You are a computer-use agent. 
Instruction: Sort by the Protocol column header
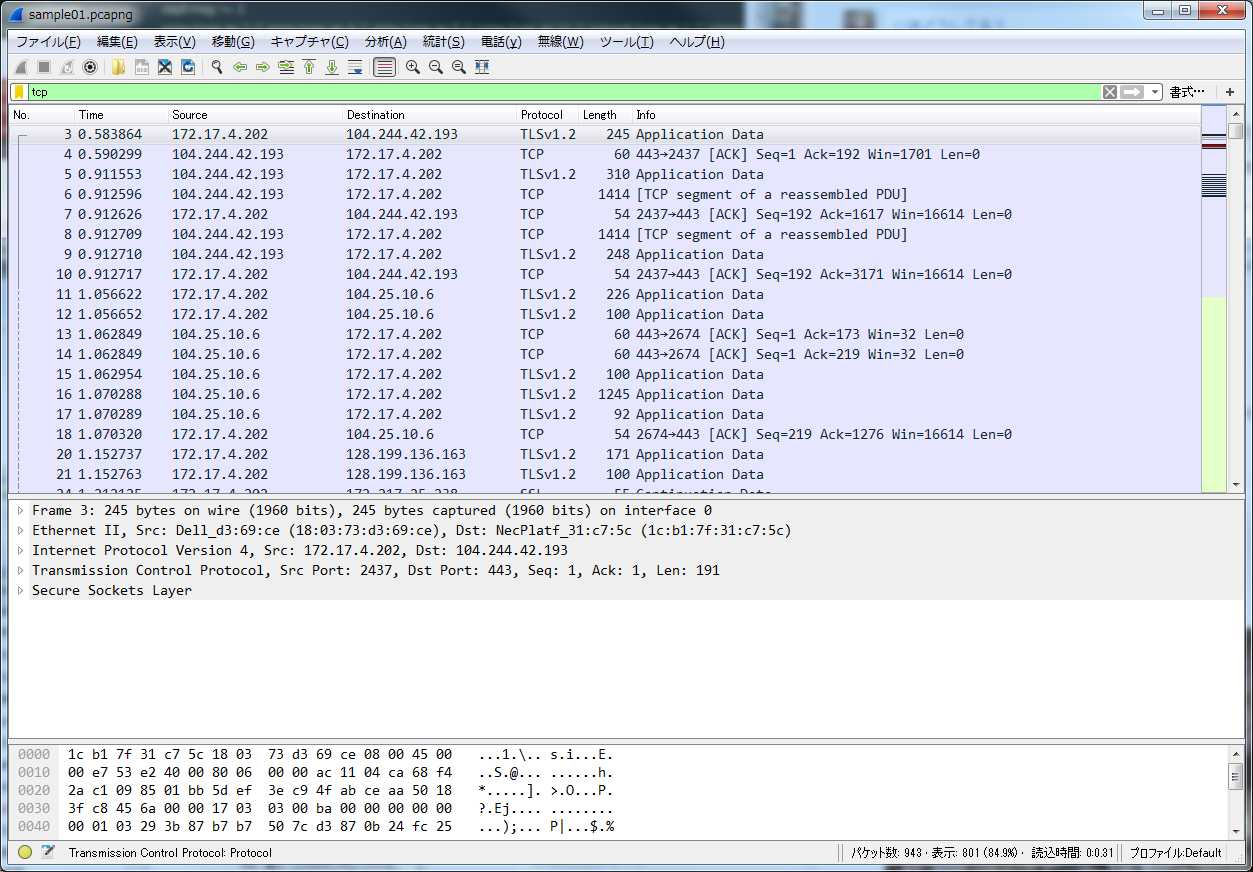point(547,115)
